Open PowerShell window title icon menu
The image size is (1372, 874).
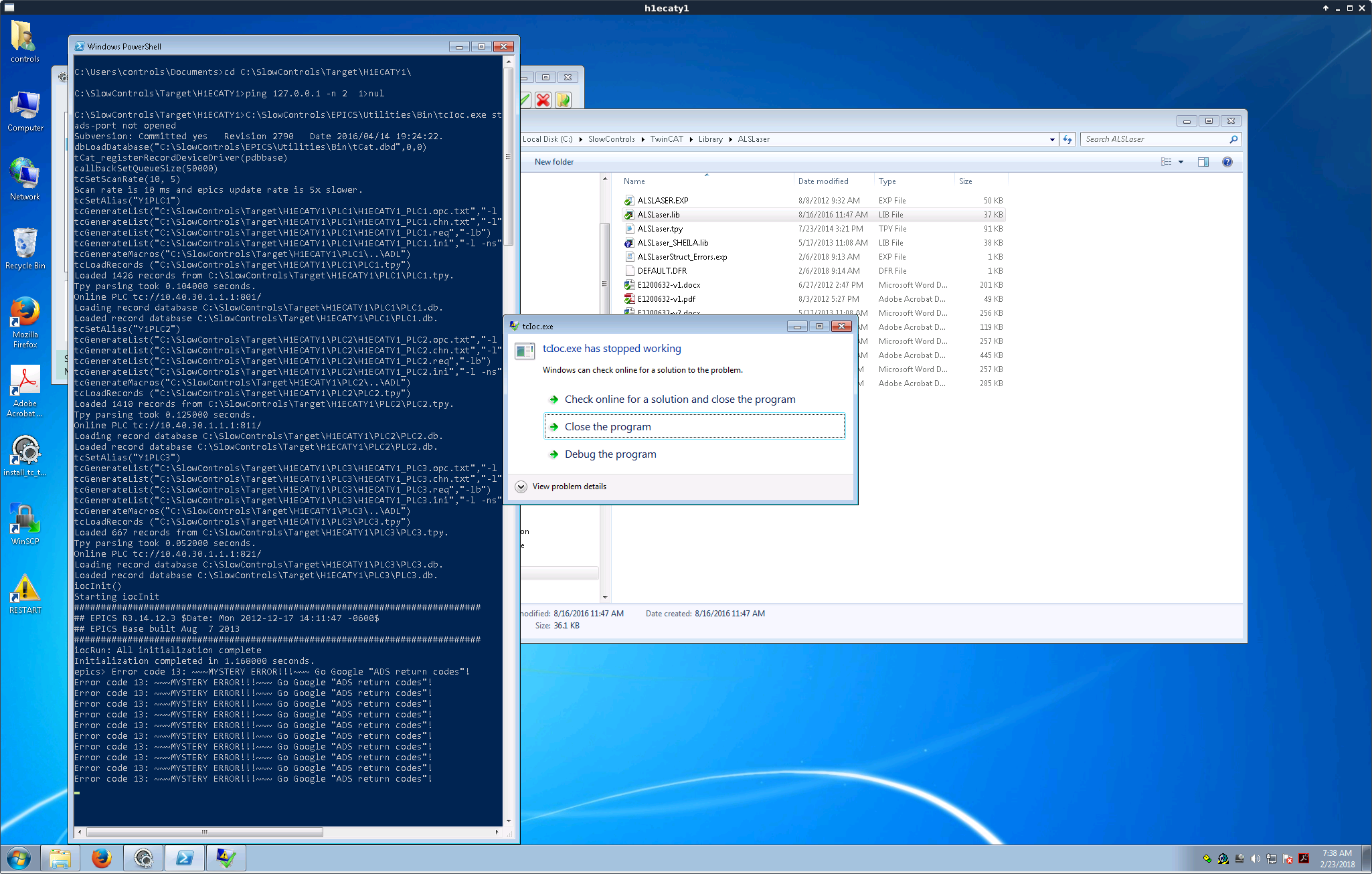tap(80, 47)
